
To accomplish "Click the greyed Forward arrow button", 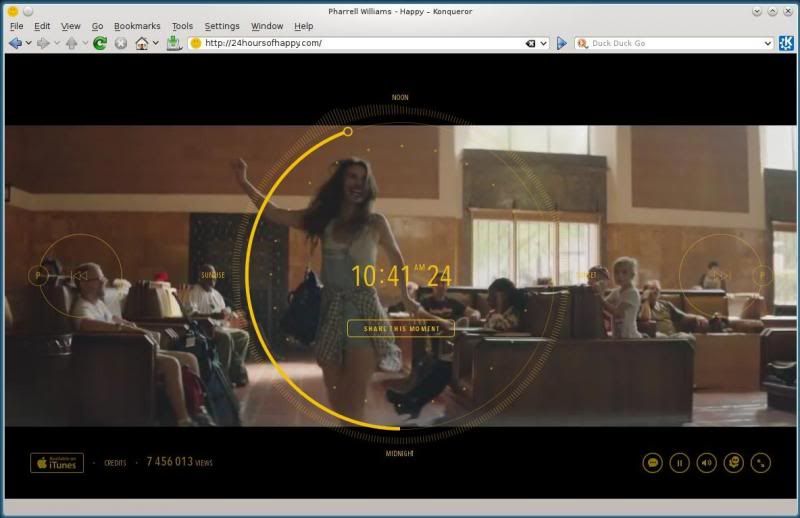I will pos(43,43).
